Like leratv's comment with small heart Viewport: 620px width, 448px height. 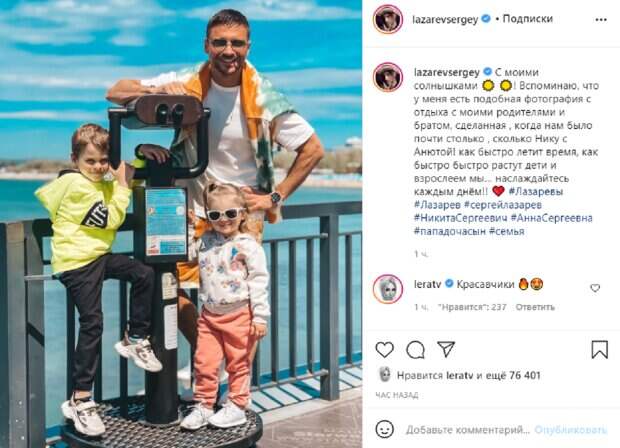tap(595, 288)
